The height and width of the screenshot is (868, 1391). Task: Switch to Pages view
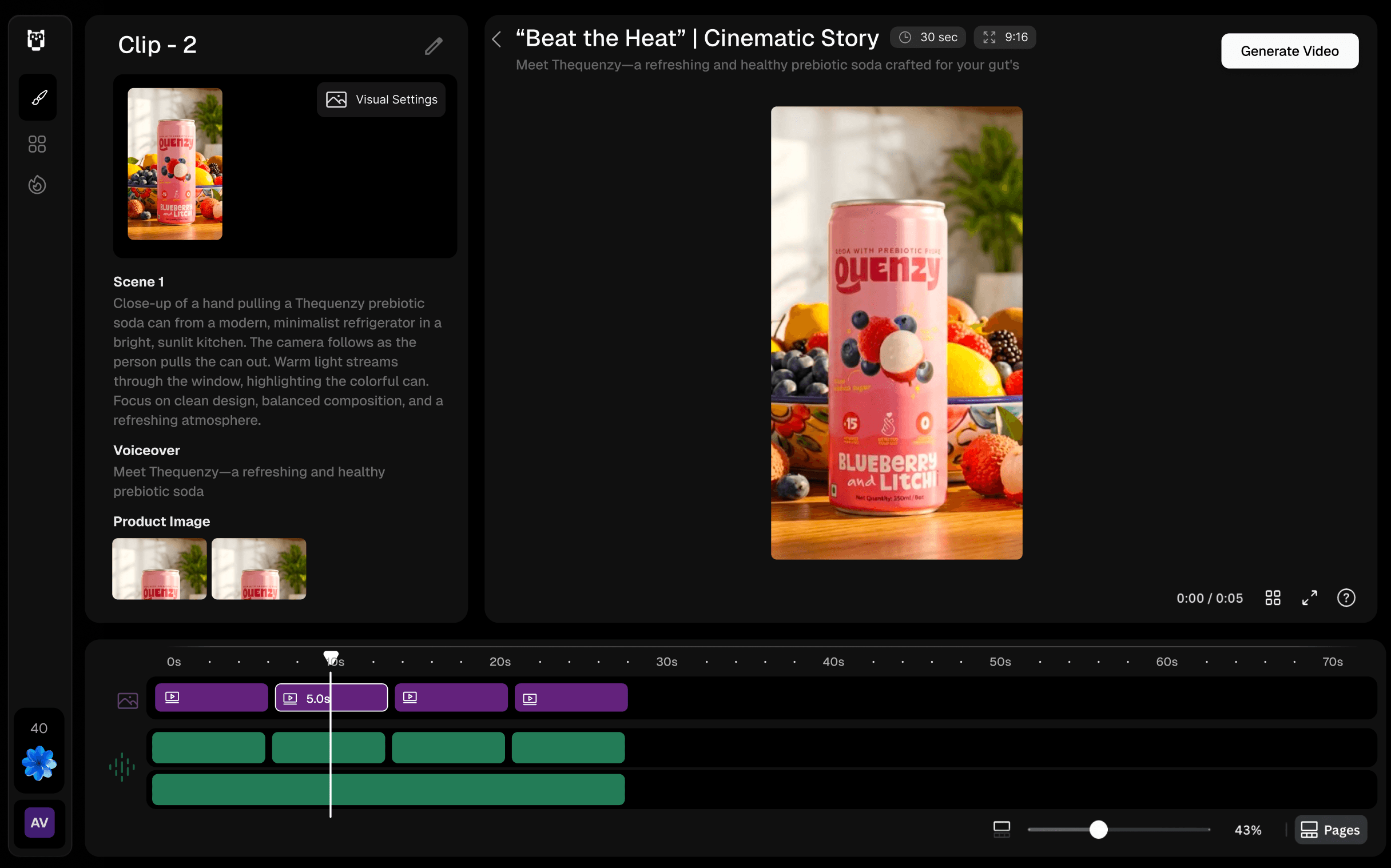tap(1330, 830)
